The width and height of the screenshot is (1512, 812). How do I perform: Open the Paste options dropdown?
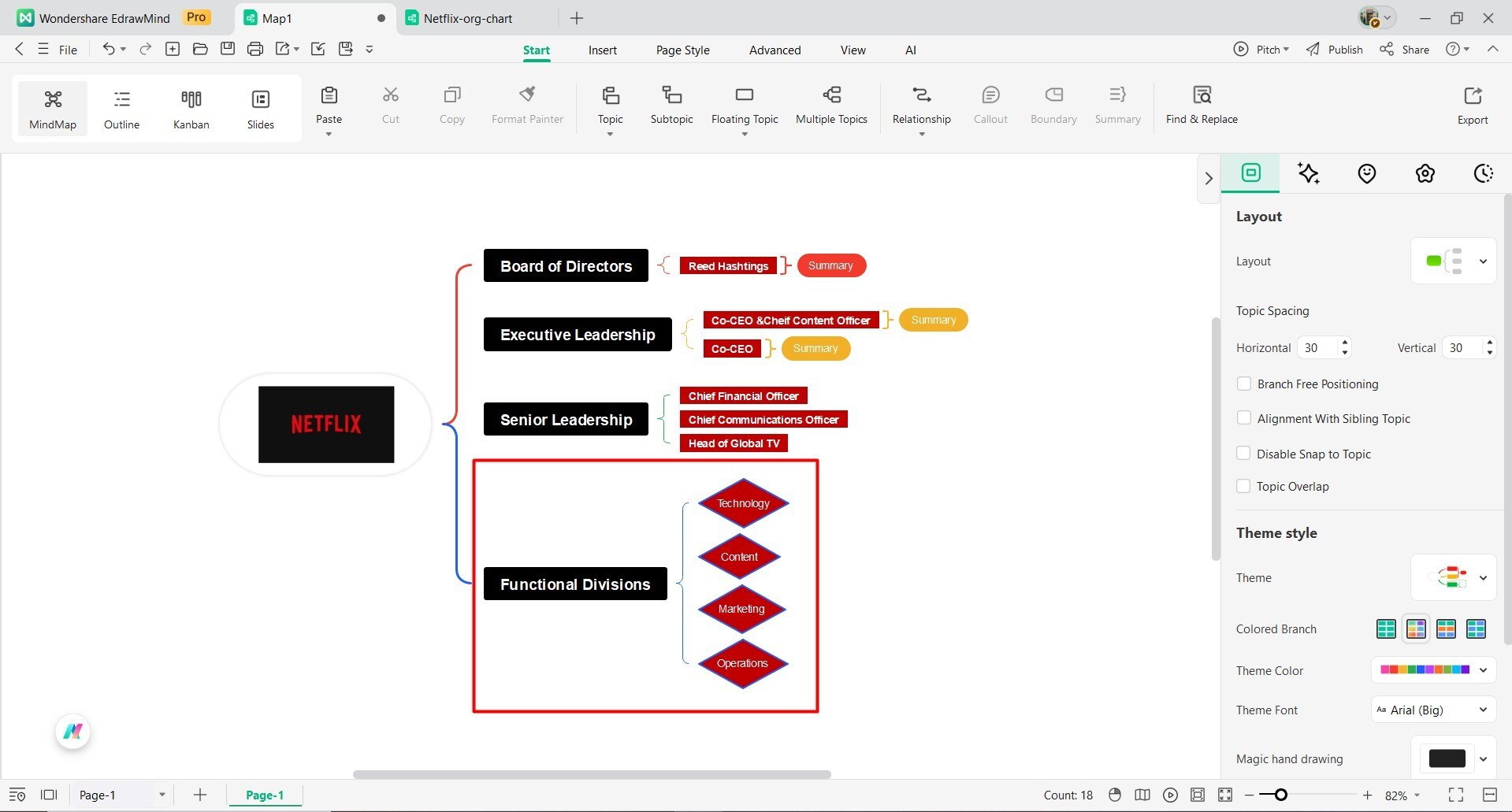click(329, 135)
